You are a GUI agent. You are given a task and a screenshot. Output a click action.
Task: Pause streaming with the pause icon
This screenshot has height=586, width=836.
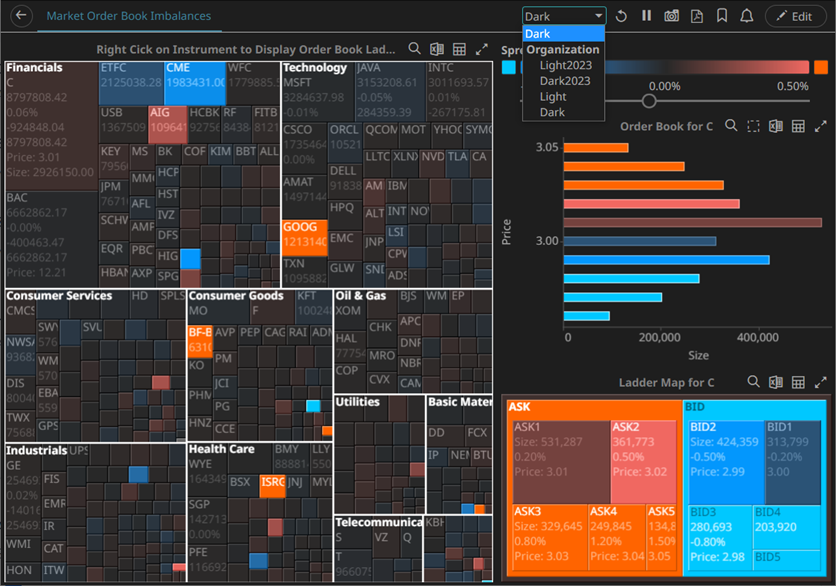tap(646, 15)
